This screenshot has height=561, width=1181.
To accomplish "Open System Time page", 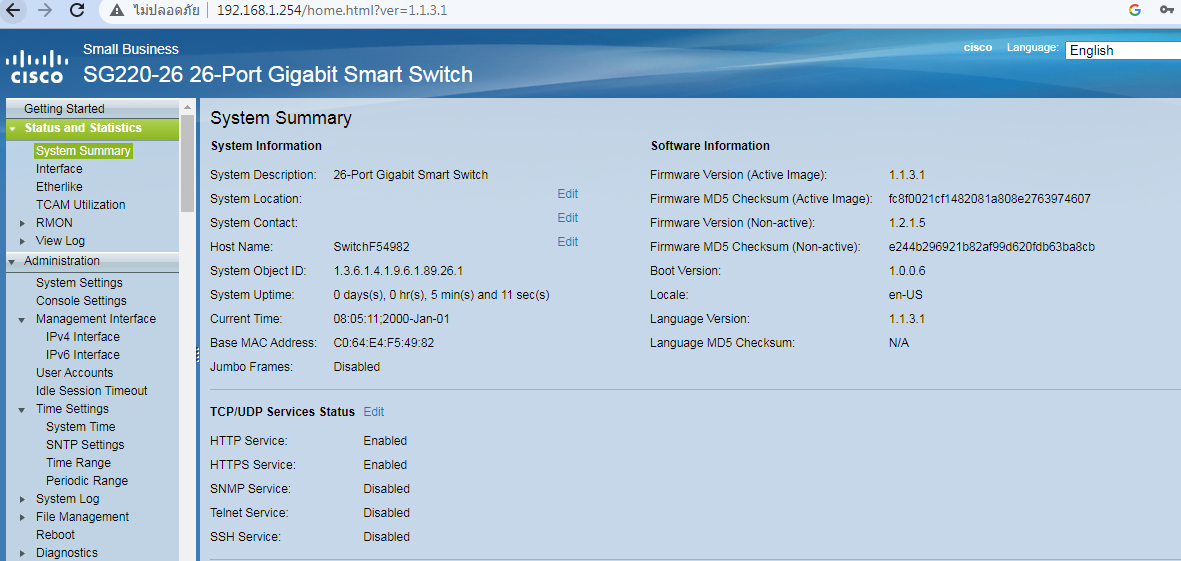I will tap(81, 427).
